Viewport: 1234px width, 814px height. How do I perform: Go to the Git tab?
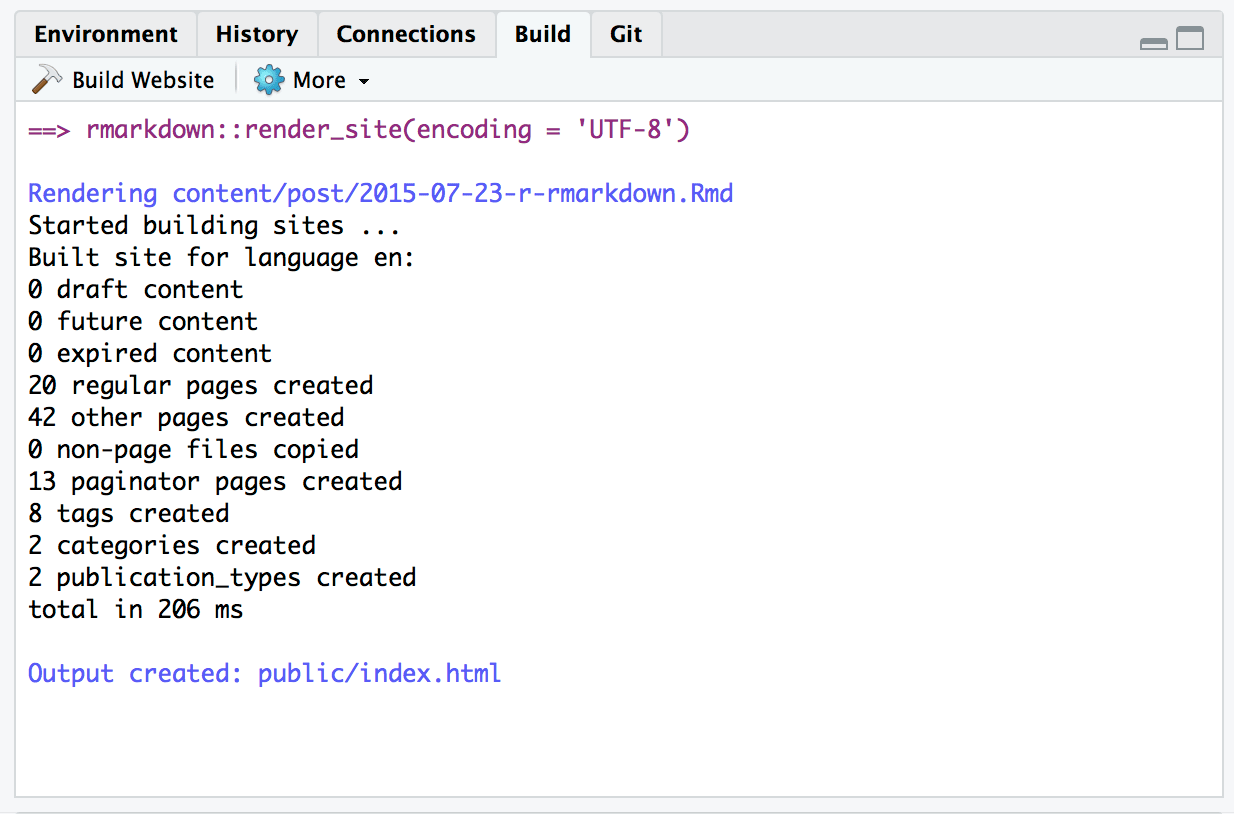(x=626, y=34)
